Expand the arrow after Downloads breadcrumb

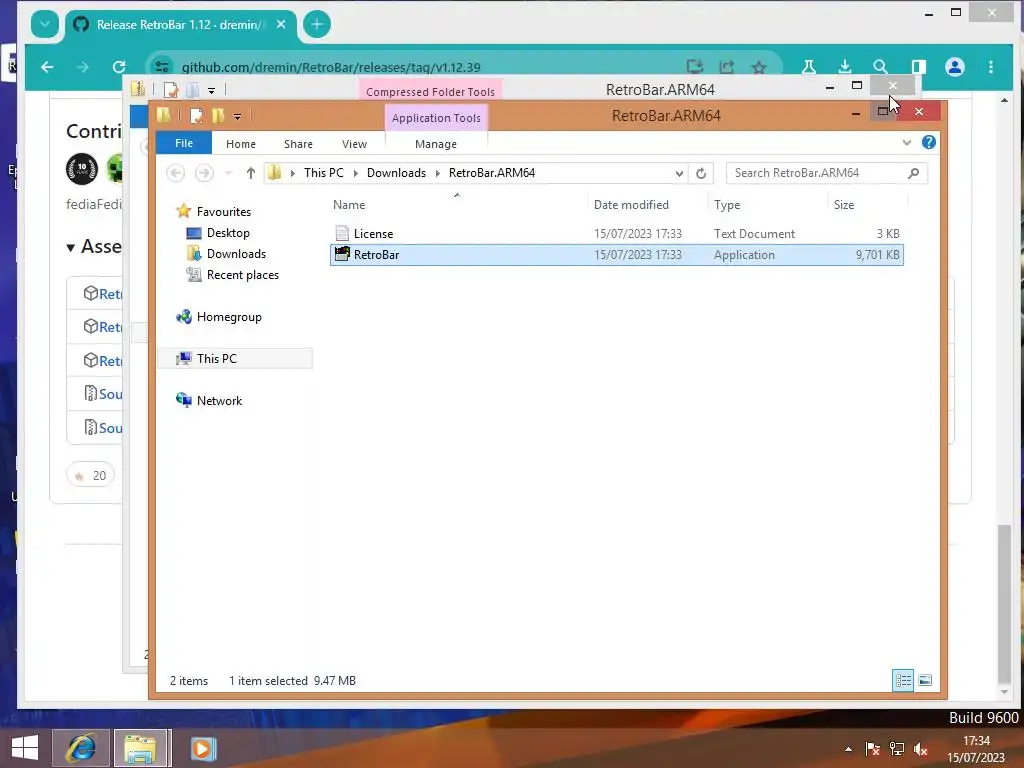pos(438,173)
